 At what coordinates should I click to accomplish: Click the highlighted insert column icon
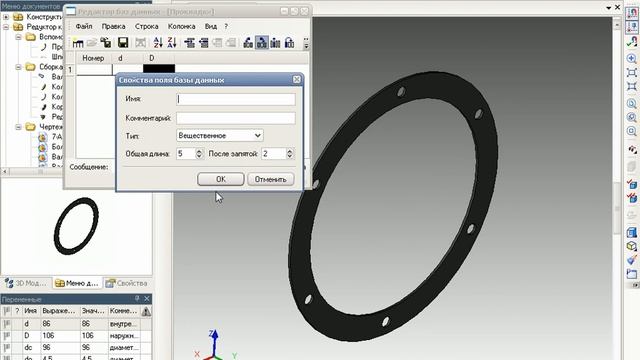(x=262, y=42)
